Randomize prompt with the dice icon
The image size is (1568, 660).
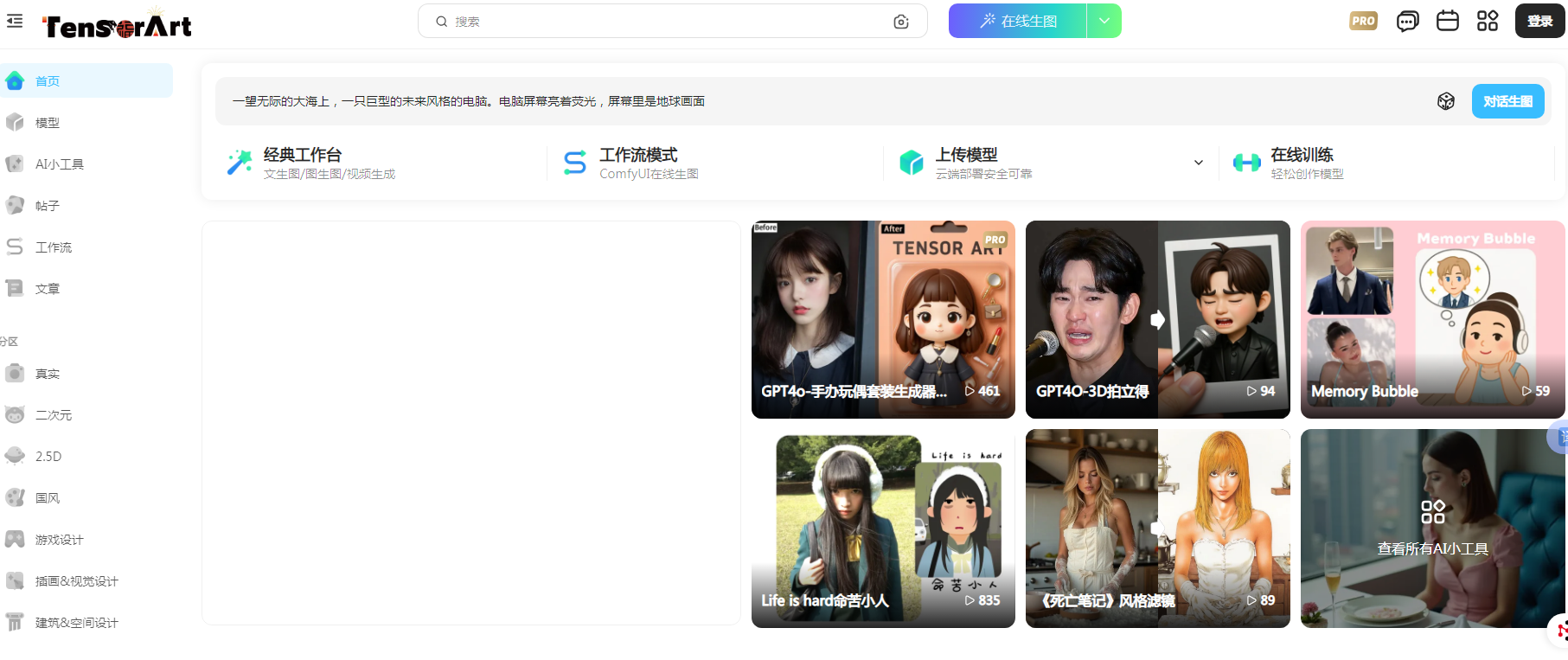click(x=1445, y=101)
